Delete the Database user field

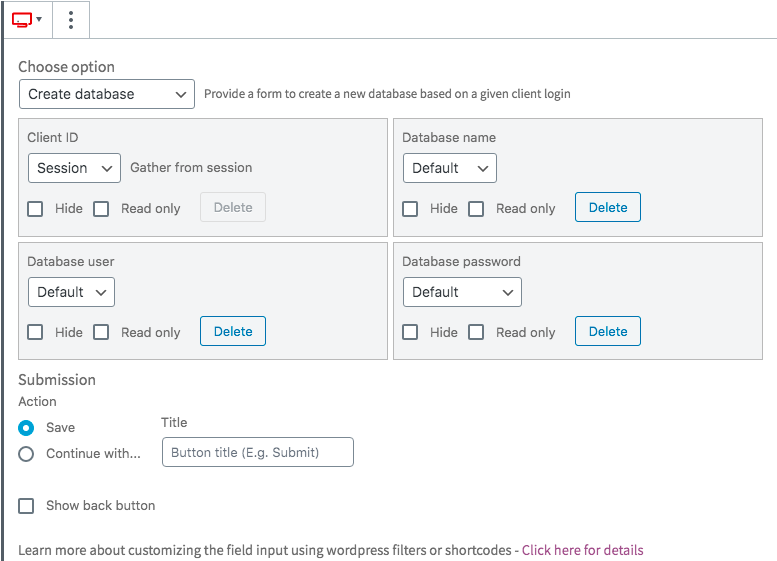[x=233, y=331]
